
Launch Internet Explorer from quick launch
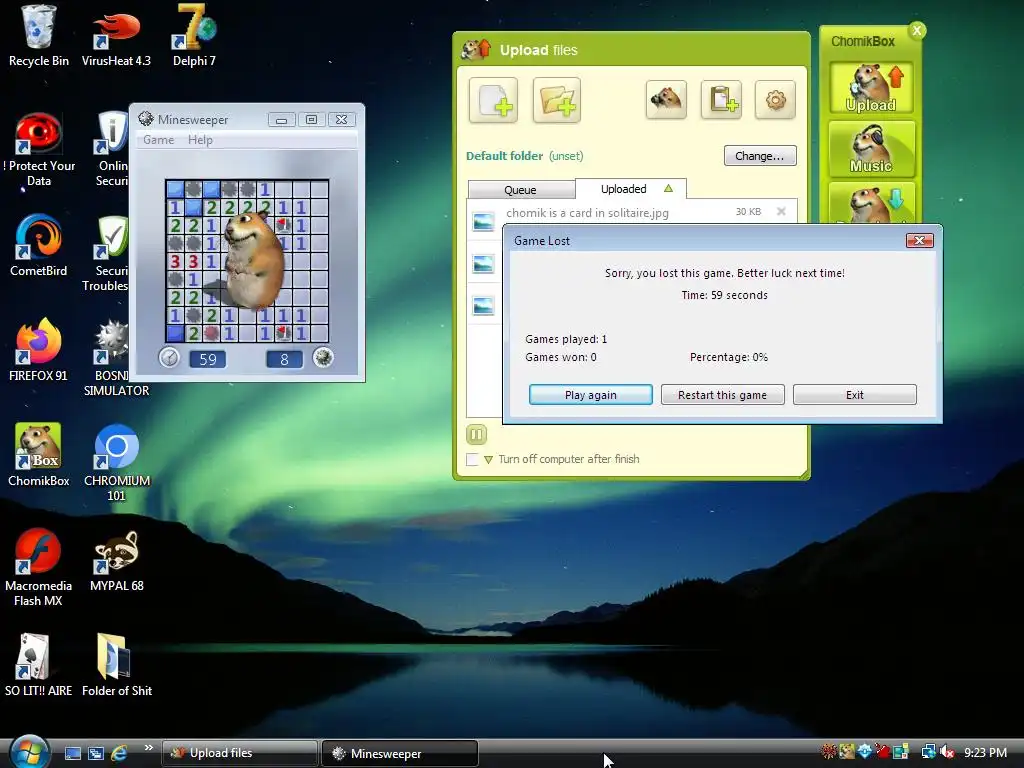click(119, 753)
